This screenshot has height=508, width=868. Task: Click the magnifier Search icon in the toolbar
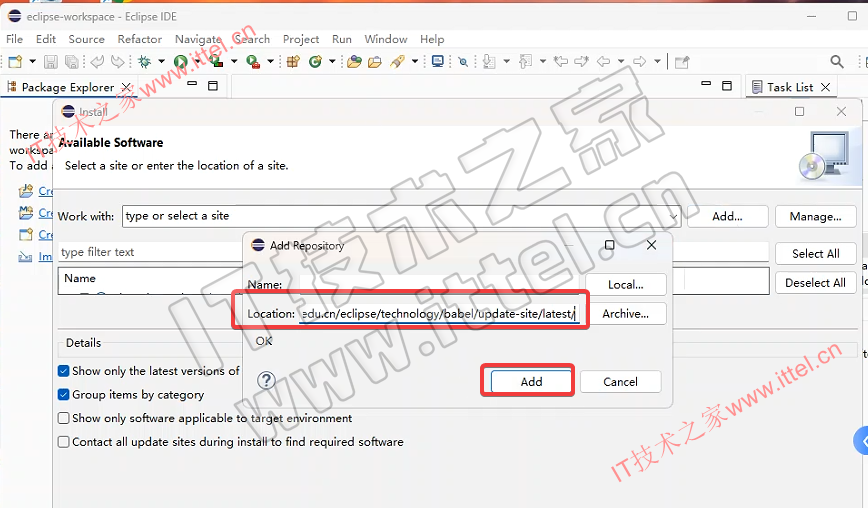[x=837, y=61]
